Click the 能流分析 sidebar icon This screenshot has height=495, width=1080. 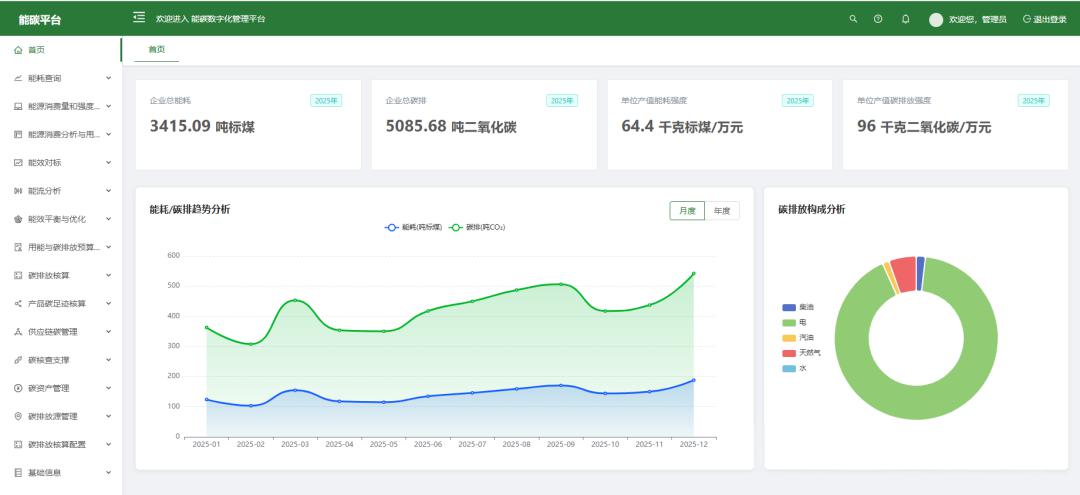click(18, 191)
